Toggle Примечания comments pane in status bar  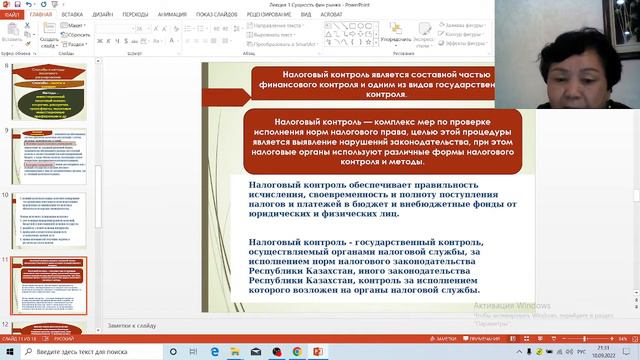pos(482,339)
